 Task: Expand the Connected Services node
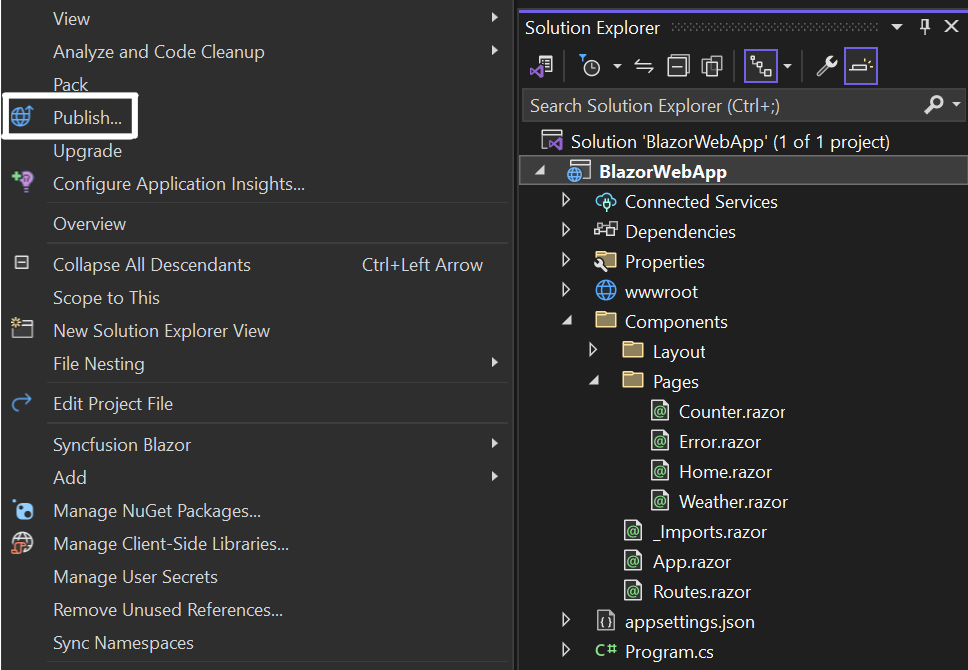click(x=566, y=201)
